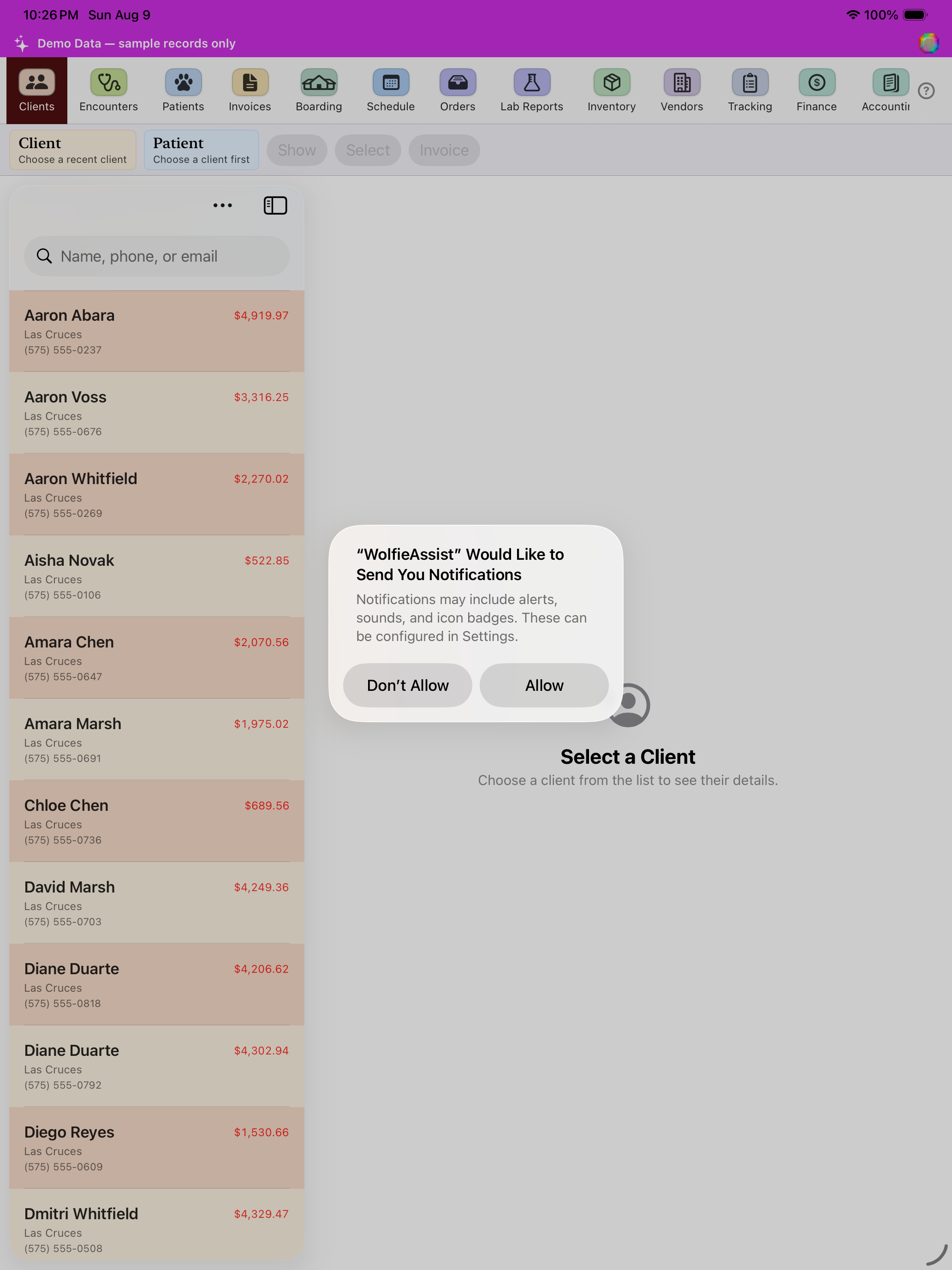Click the help question mark icon
The width and height of the screenshot is (952, 1270).
(926, 91)
